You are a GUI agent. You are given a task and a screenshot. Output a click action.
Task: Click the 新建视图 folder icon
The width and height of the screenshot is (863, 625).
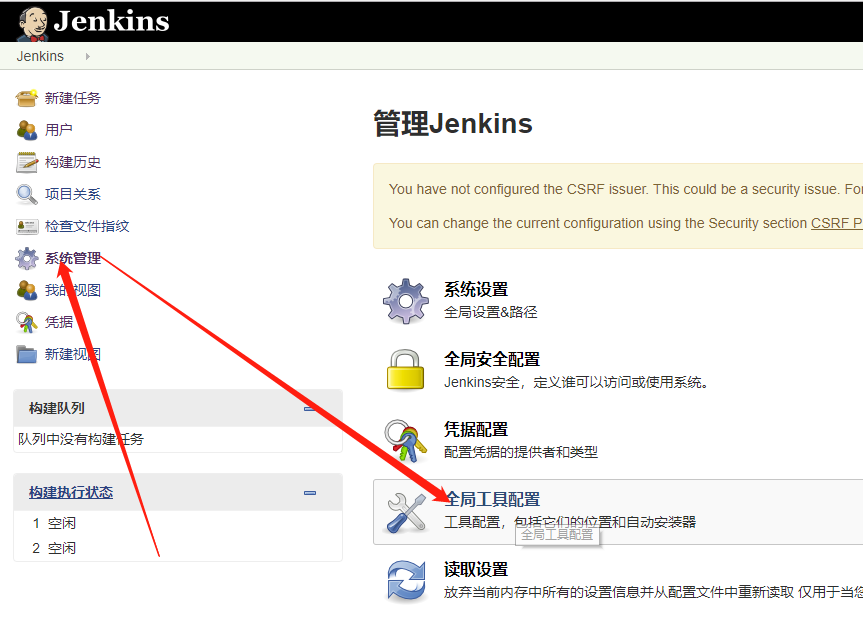tap(27, 354)
